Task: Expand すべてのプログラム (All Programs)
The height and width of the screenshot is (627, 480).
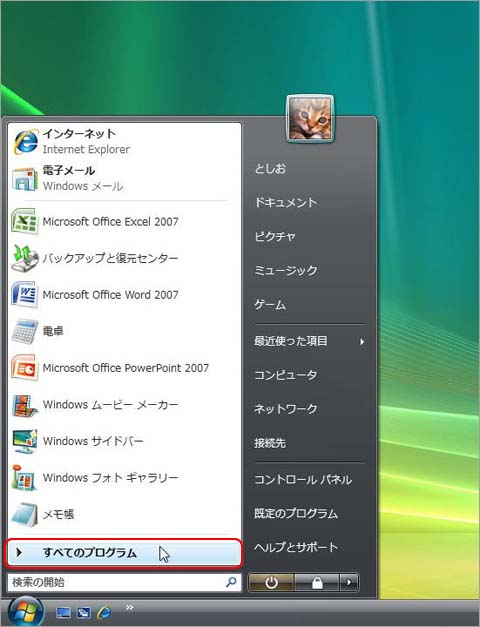Action: (124, 553)
